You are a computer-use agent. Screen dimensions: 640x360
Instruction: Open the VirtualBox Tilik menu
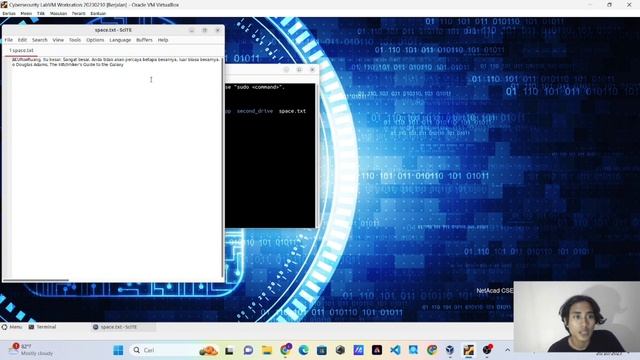pyautogui.click(x=41, y=13)
